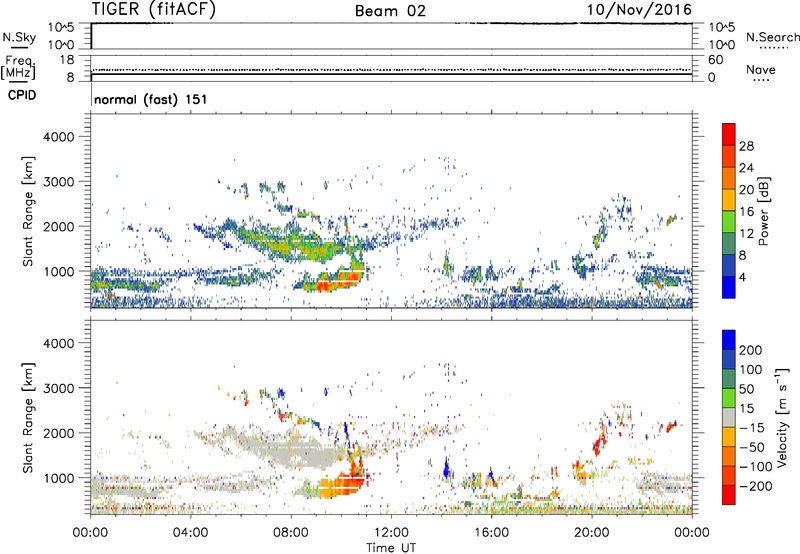
Task: Click the 'normal (fast) 151' text
Action: coord(151,99)
